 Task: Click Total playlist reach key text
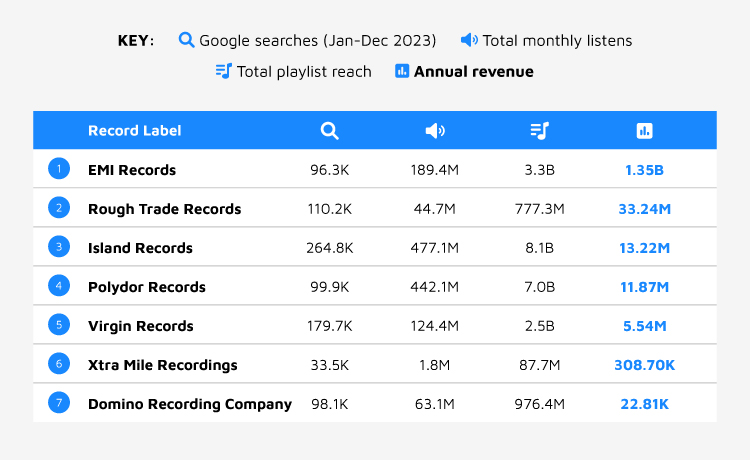(x=304, y=72)
